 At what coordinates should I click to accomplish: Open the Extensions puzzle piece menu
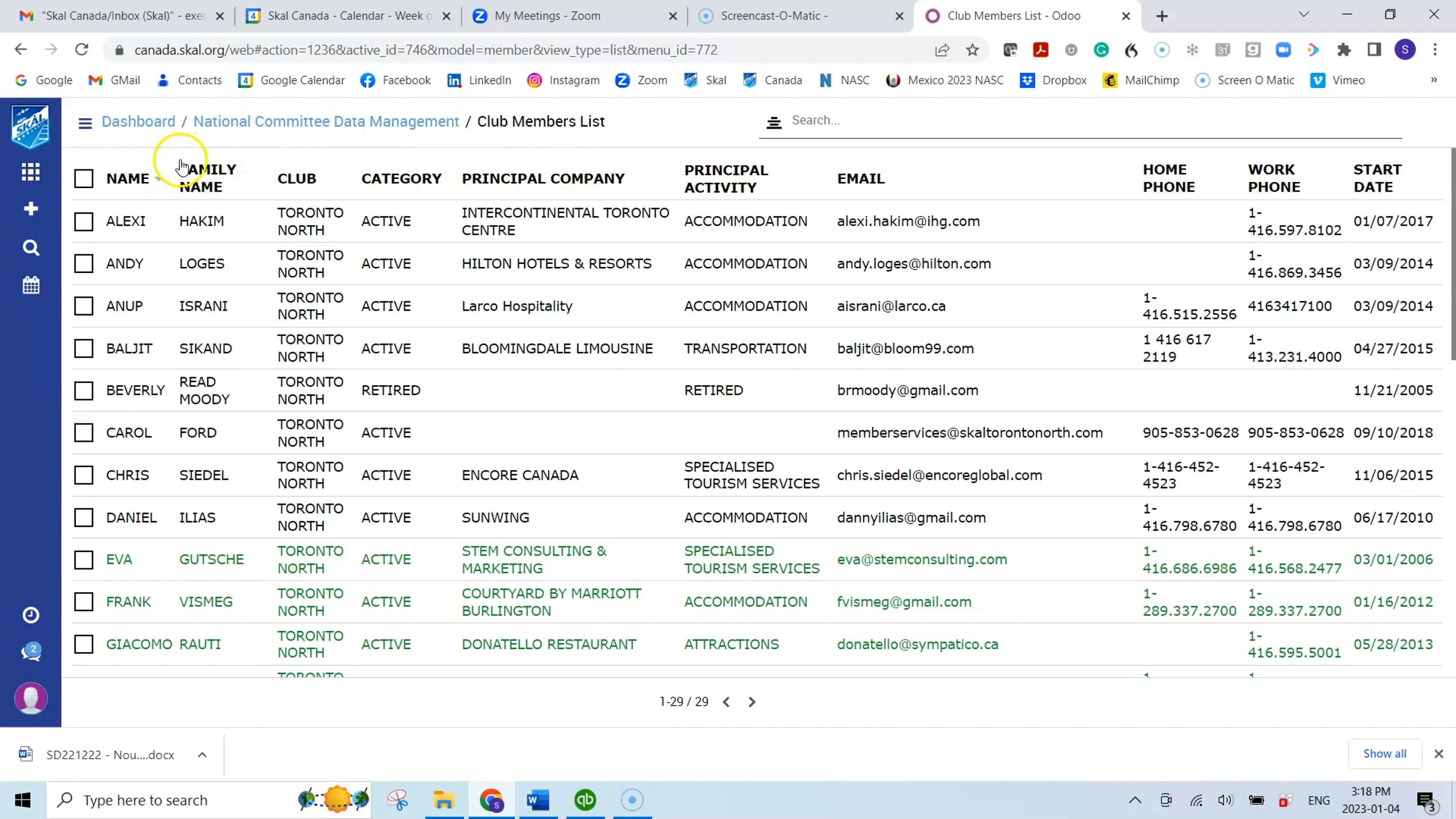[1344, 50]
